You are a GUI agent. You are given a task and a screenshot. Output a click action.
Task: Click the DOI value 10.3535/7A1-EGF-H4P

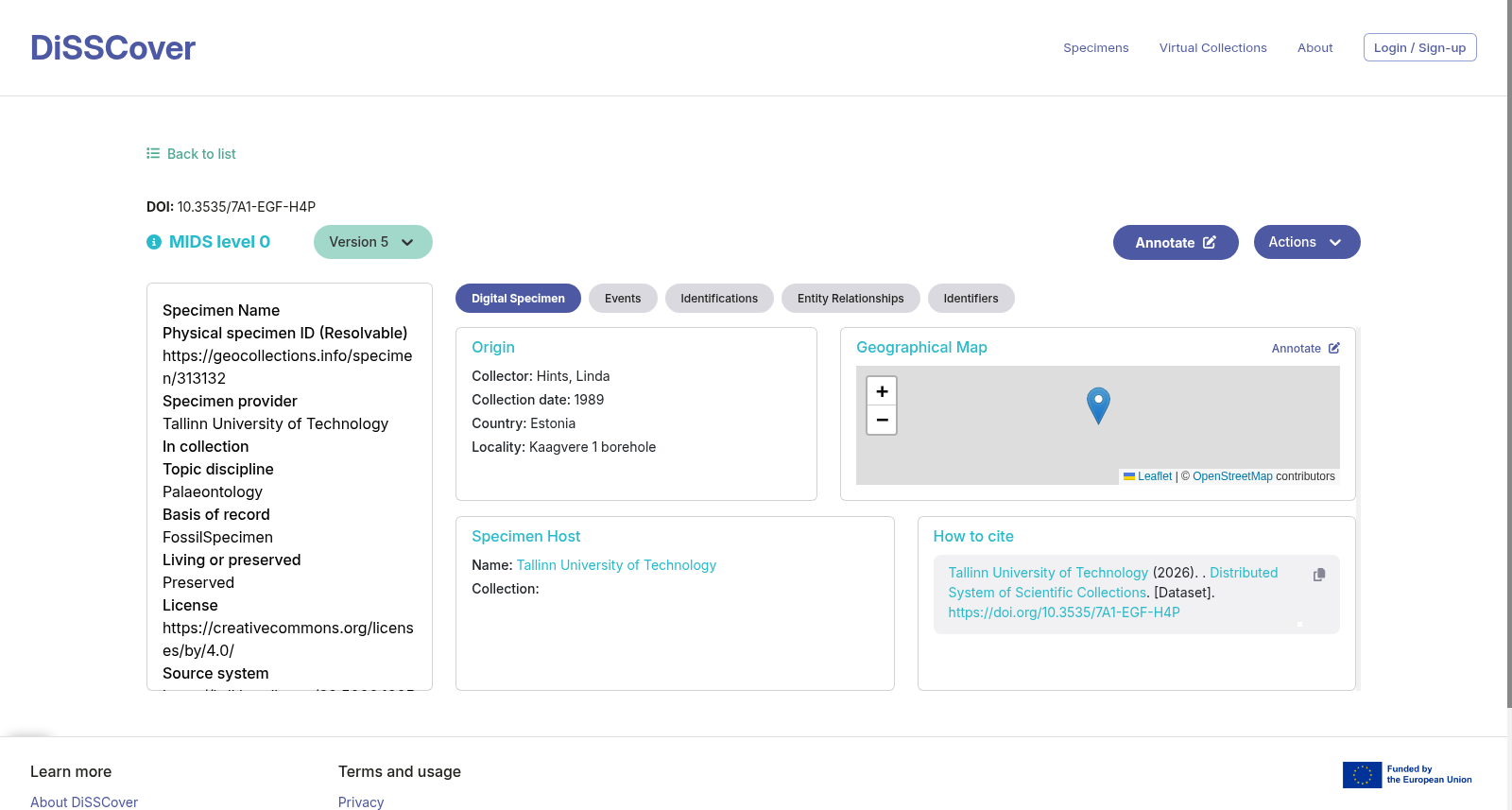pyautogui.click(x=247, y=207)
